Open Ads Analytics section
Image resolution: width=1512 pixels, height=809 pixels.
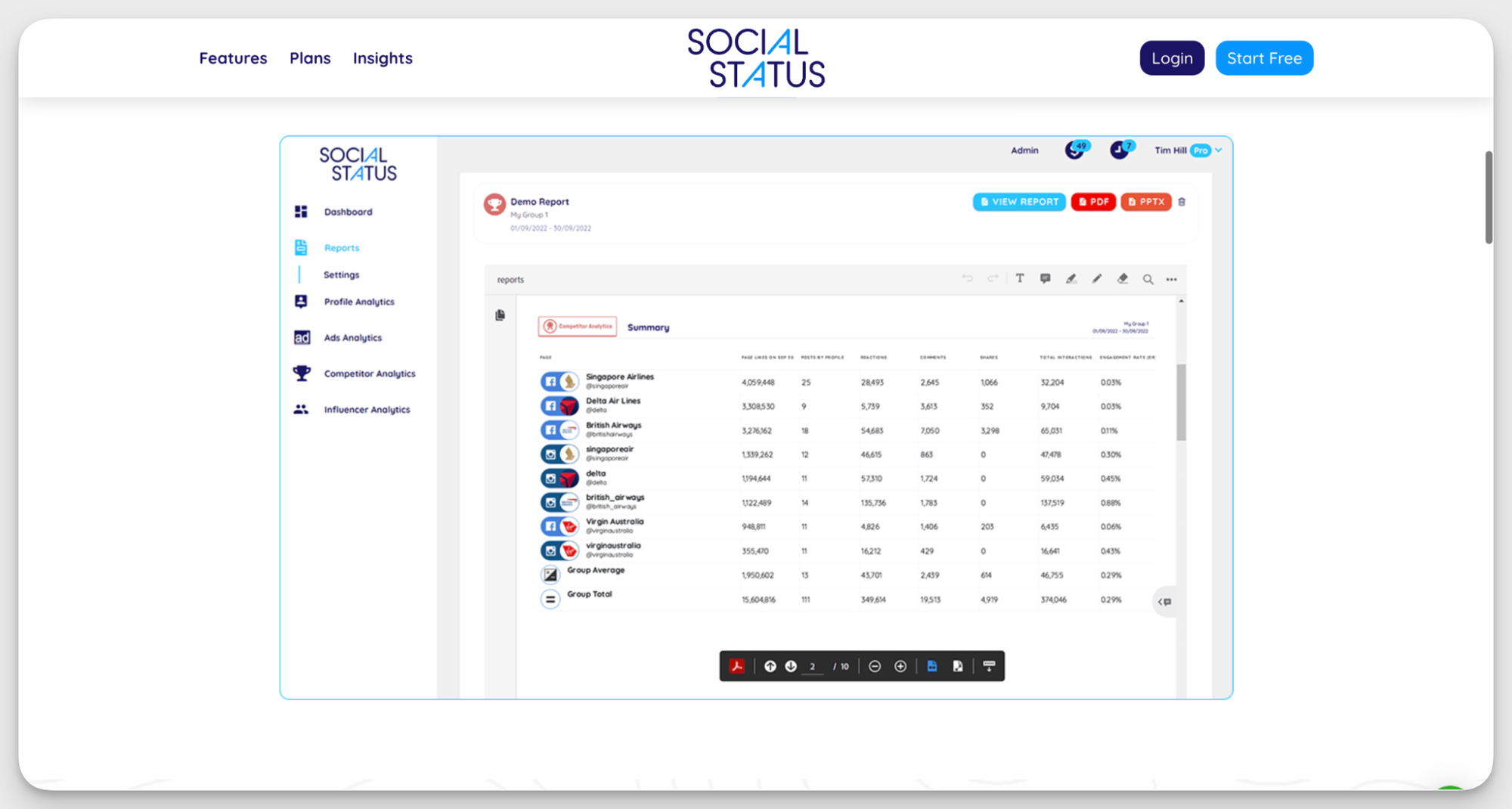tap(353, 338)
